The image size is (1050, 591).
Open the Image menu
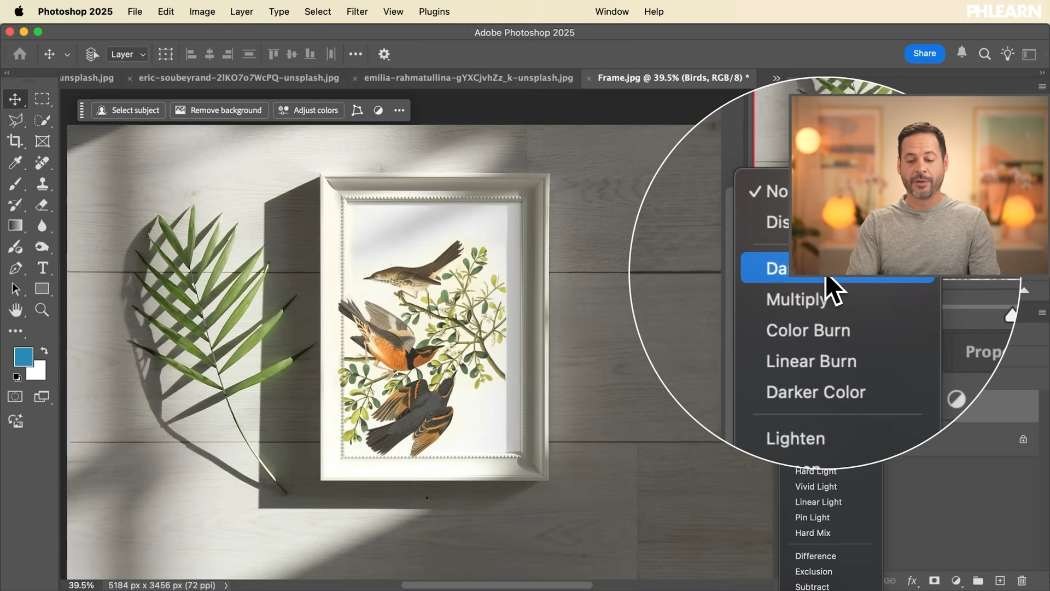click(x=202, y=11)
